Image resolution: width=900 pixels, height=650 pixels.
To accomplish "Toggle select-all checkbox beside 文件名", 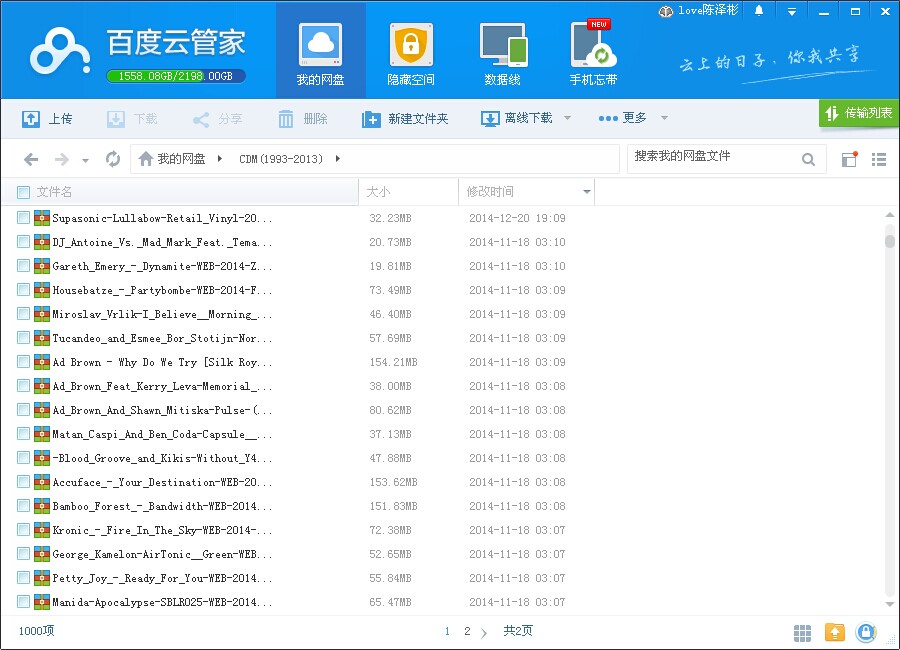I will pyautogui.click(x=24, y=192).
